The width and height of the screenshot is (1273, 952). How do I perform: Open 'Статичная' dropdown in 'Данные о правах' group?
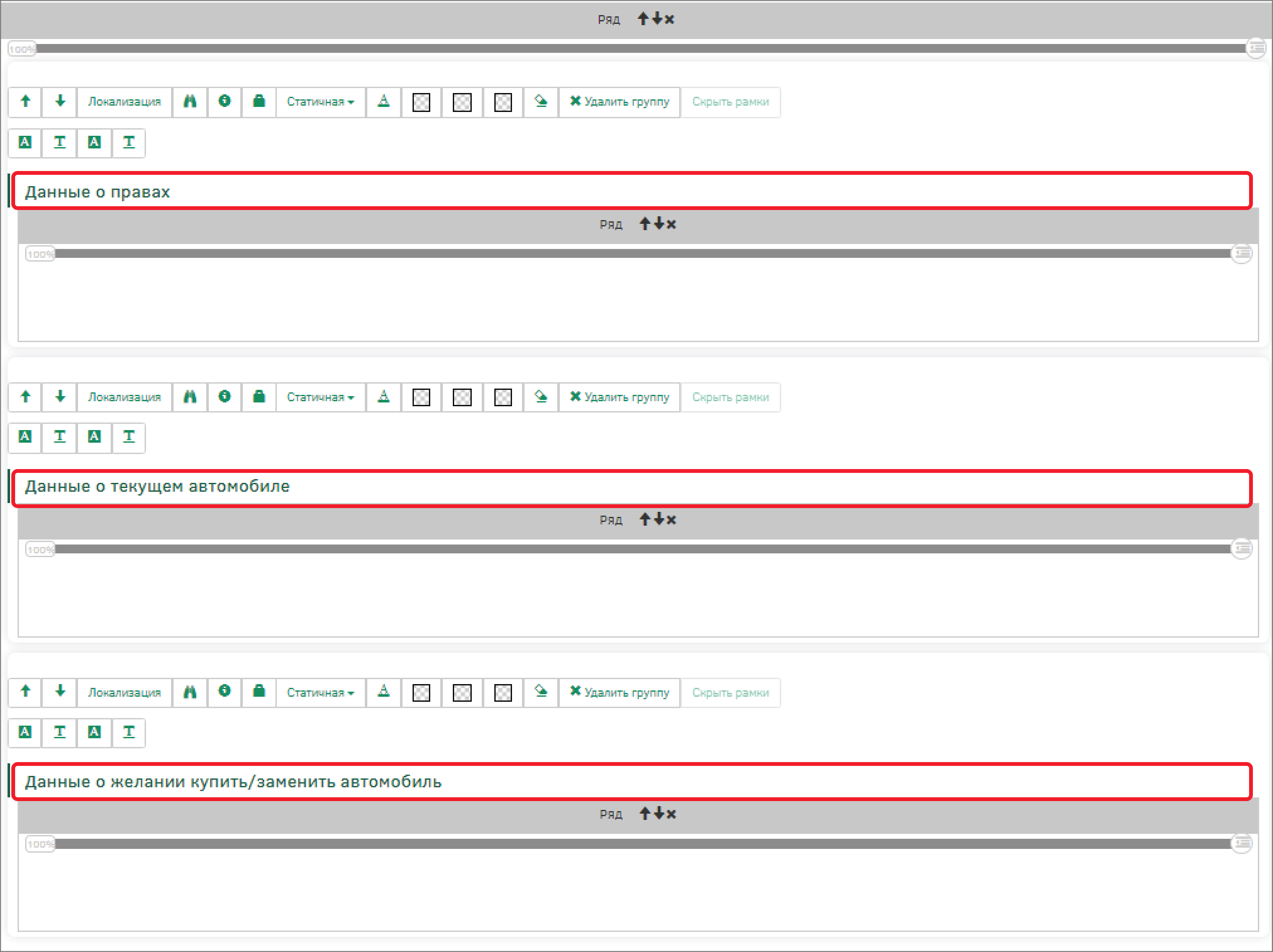coord(320,102)
